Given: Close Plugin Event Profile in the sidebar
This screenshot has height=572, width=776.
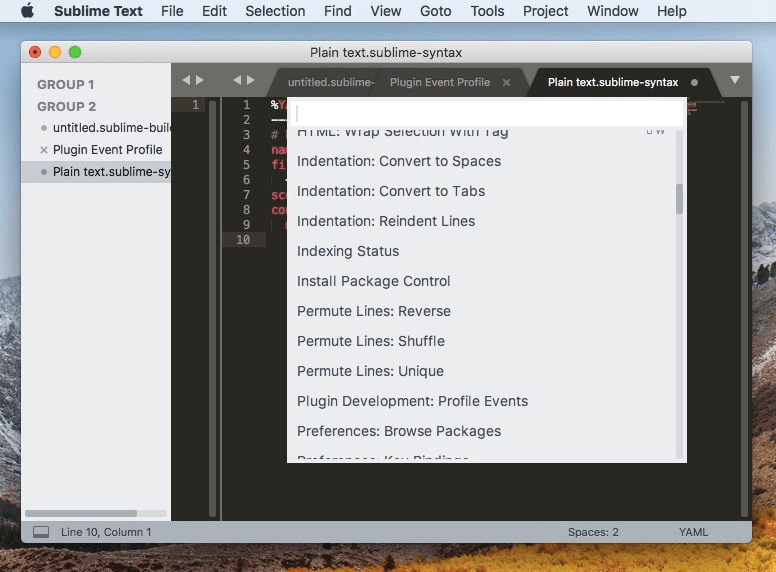Looking at the screenshot, I should coord(43,150).
